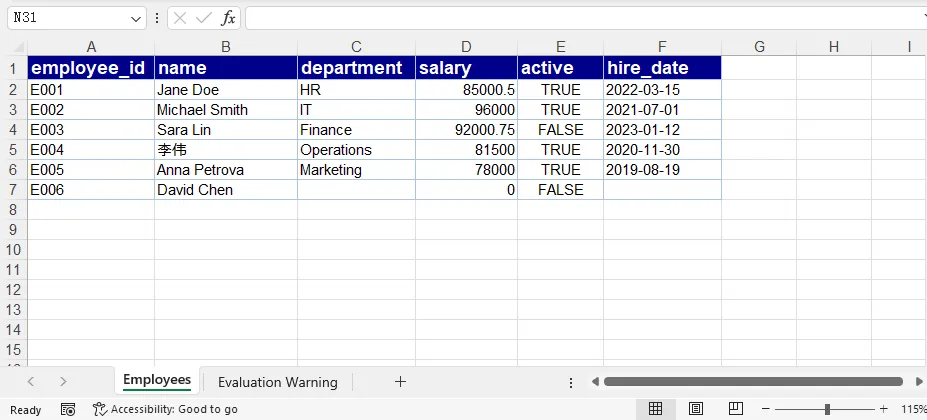This screenshot has height=420, width=927.
Task: Switch to Normal view
Action: pyautogui.click(x=655, y=409)
